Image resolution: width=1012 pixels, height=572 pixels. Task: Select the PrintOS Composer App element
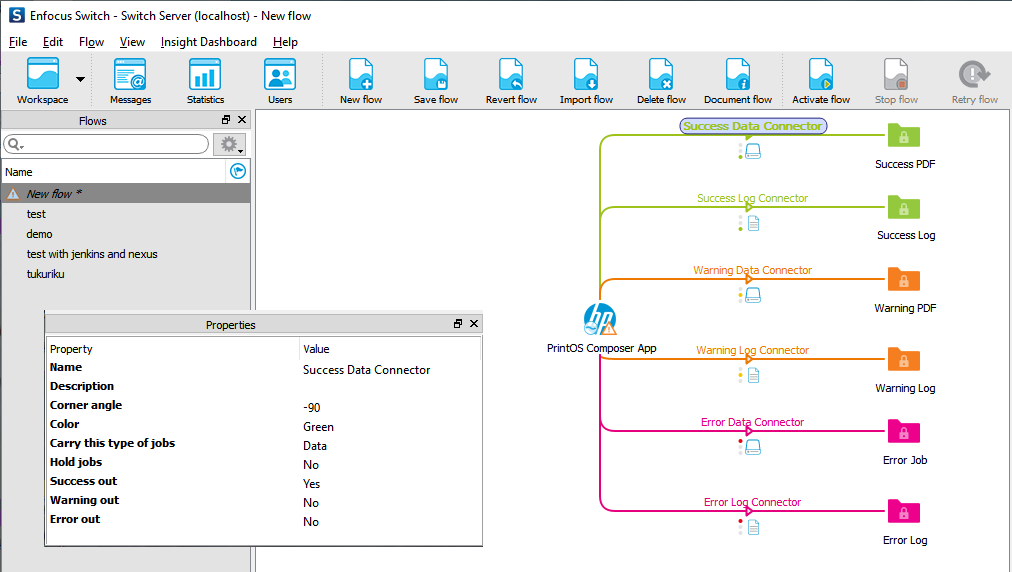600,319
